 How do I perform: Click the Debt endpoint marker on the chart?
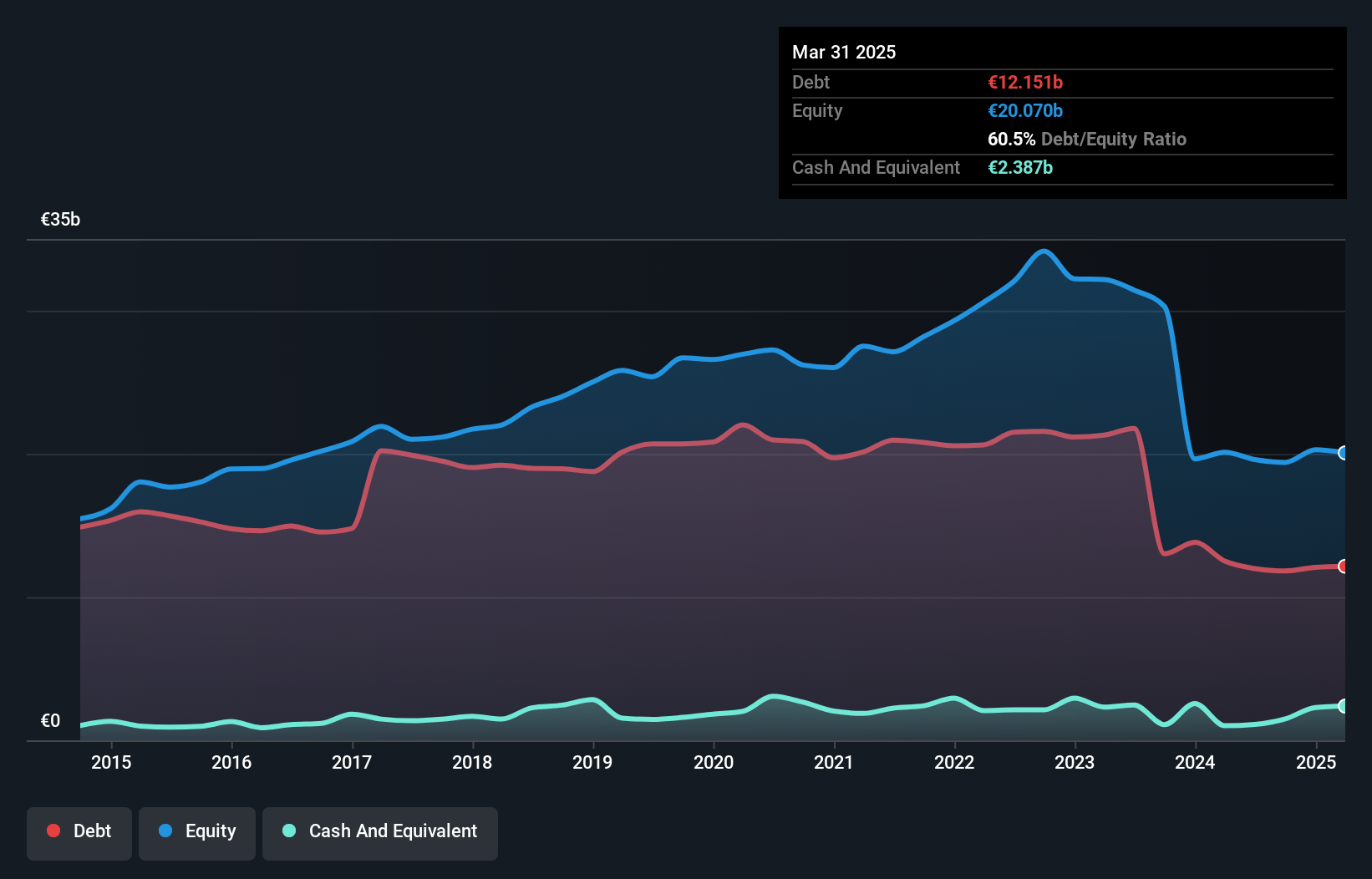[x=1344, y=567]
